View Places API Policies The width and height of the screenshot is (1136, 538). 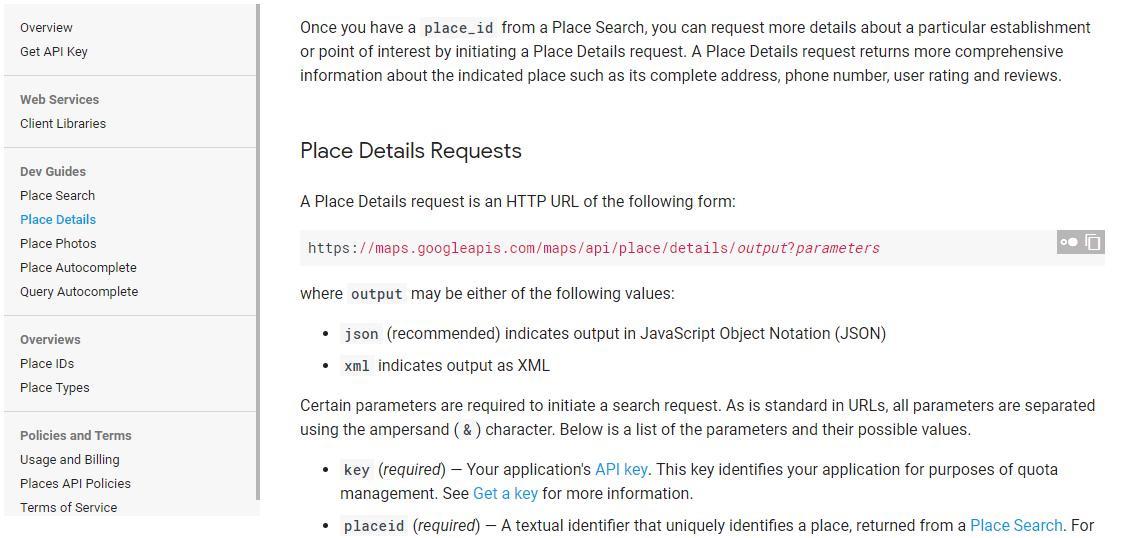[75, 484]
